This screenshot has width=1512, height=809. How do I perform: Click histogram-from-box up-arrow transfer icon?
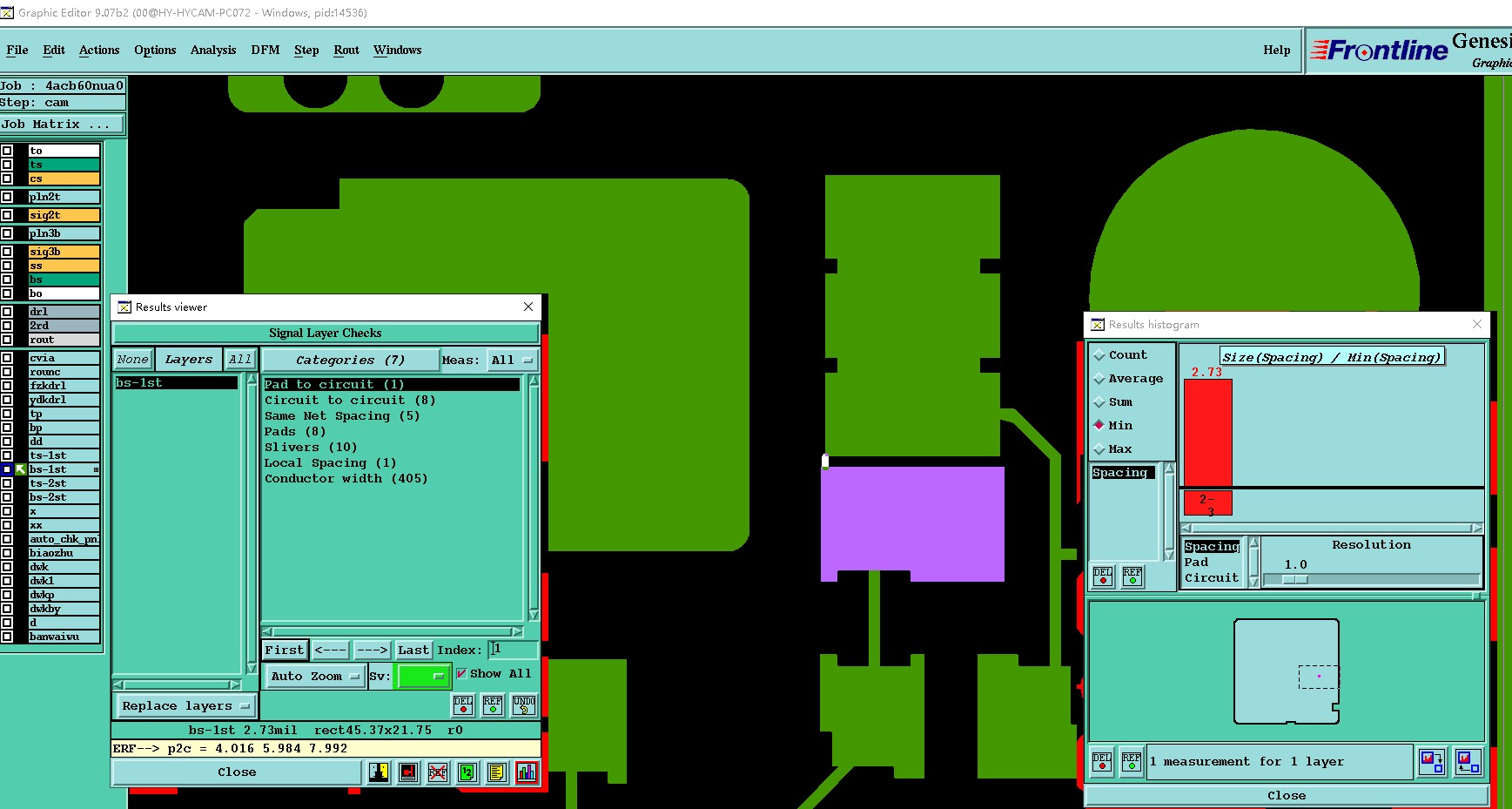click(x=1468, y=762)
